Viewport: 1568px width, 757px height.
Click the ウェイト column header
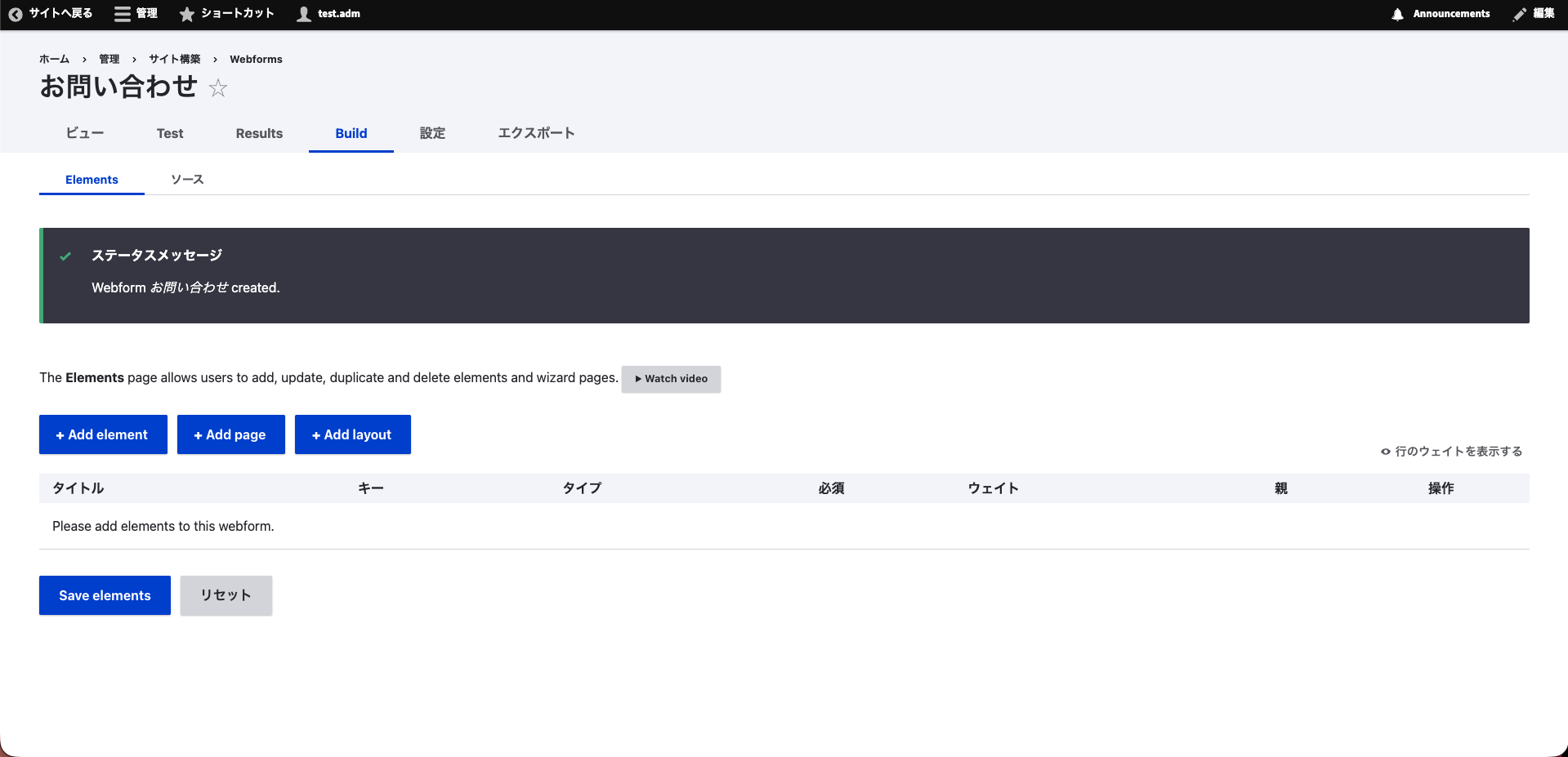tap(993, 488)
